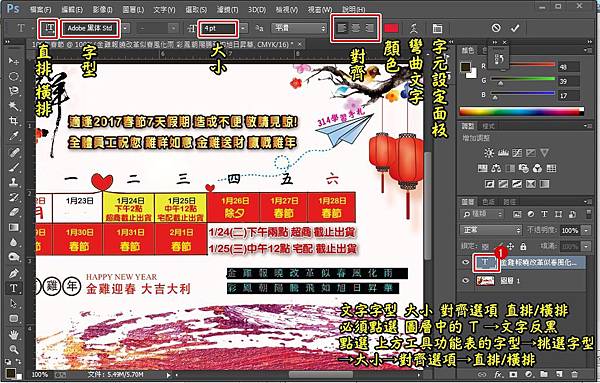Left align text
Viewport: 600px width, 383px height.
point(342,28)
